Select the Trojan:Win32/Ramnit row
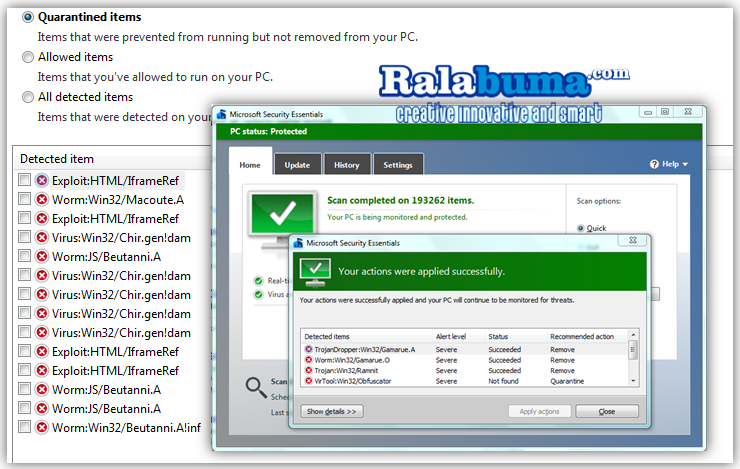This screenshot has width=740, height=469. coord(465,370)
